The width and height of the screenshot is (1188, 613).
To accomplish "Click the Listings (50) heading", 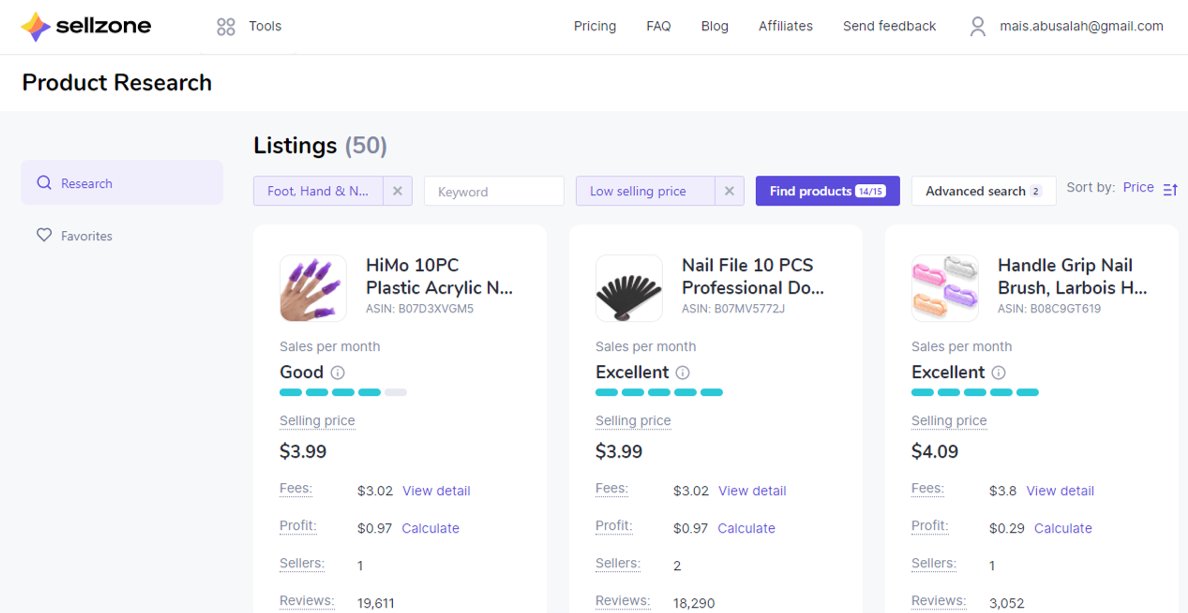I will click(x=320, y=145).
